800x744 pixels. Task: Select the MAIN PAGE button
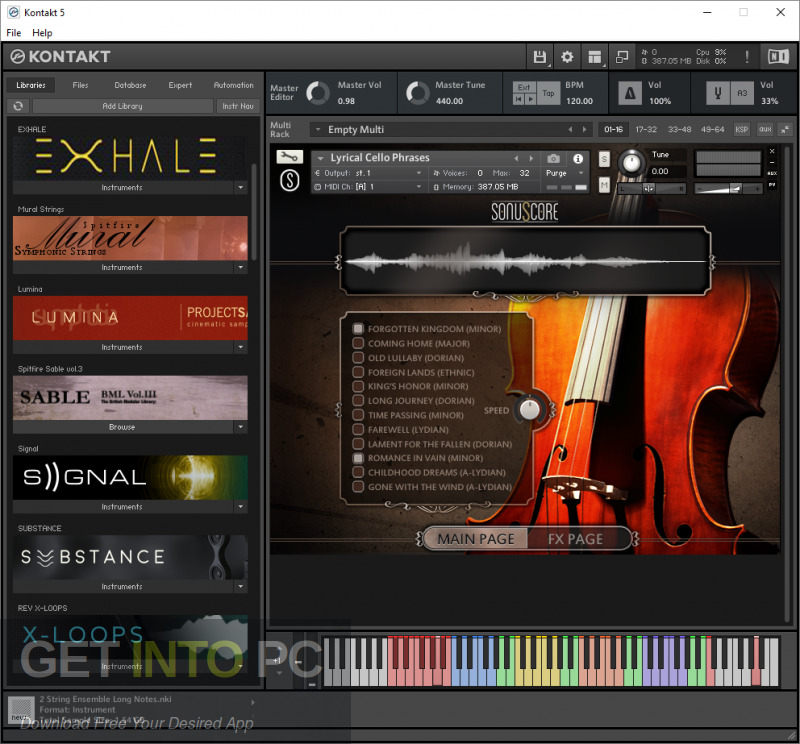pyautogui.click(x=476, y=538)
